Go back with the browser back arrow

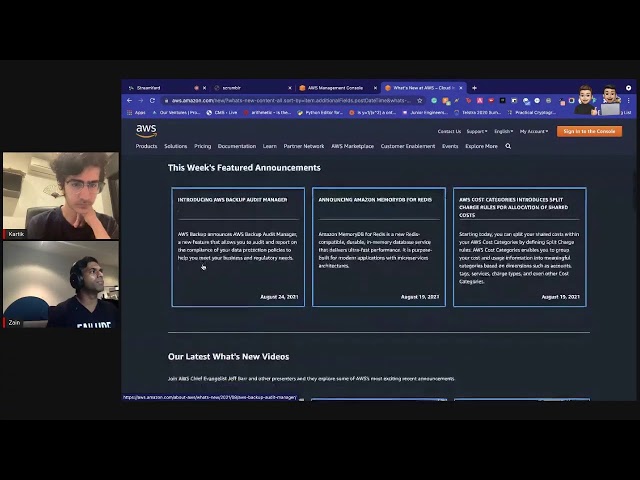tap(129, 100)
